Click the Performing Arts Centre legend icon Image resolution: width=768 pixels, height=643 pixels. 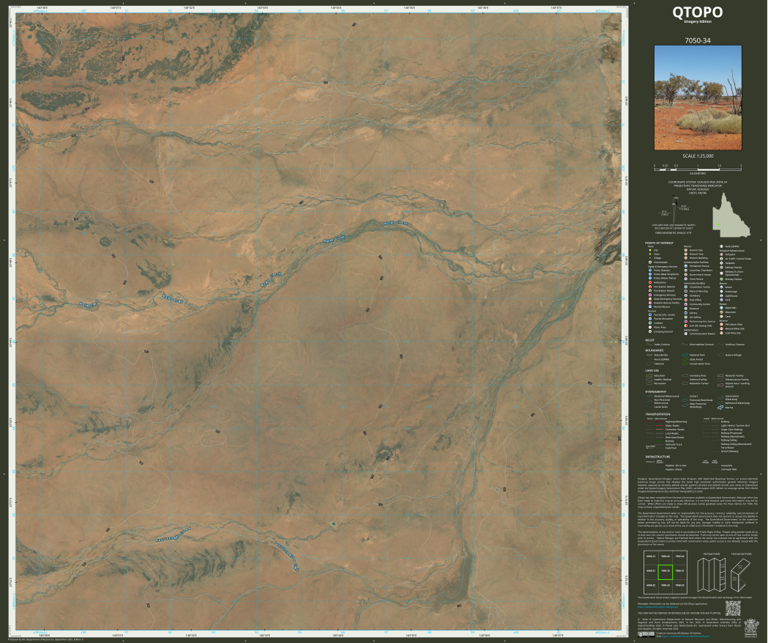pyautogui.click(x=686, y=321)
